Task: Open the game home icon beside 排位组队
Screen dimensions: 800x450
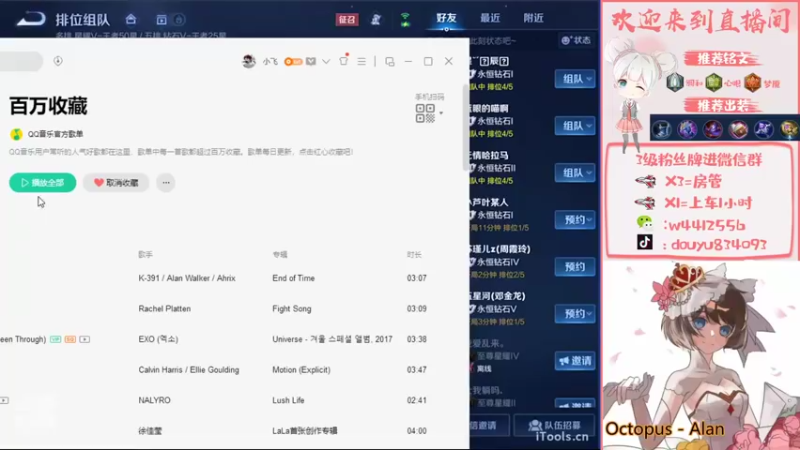Action: pyautogui.click(x=131, y=19)
